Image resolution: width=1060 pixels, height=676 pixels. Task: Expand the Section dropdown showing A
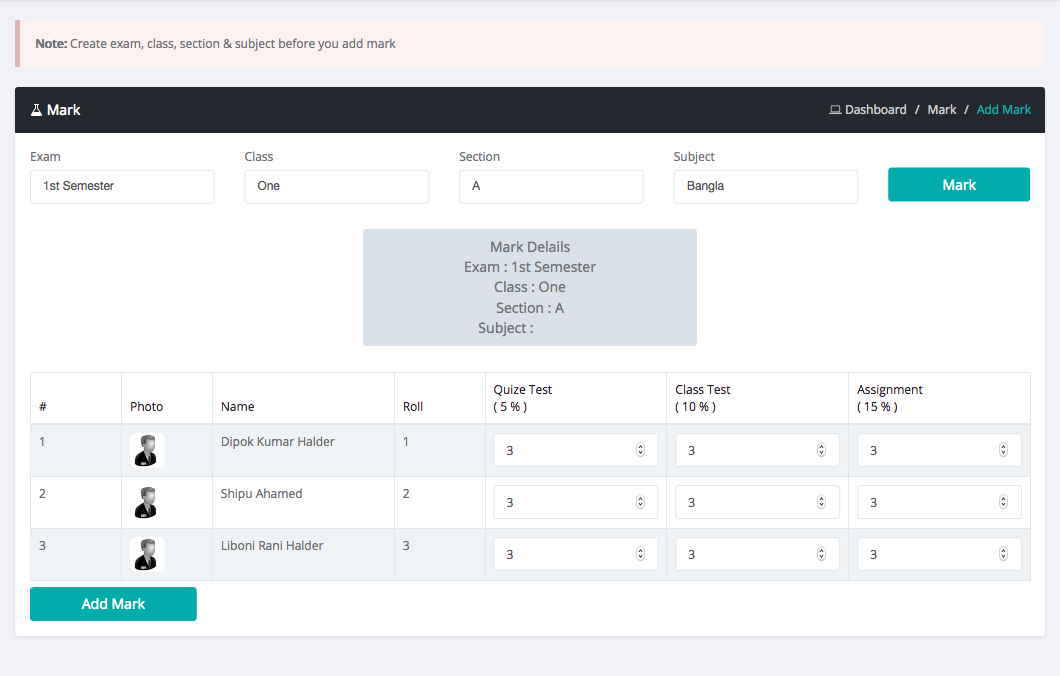point(551,186)
